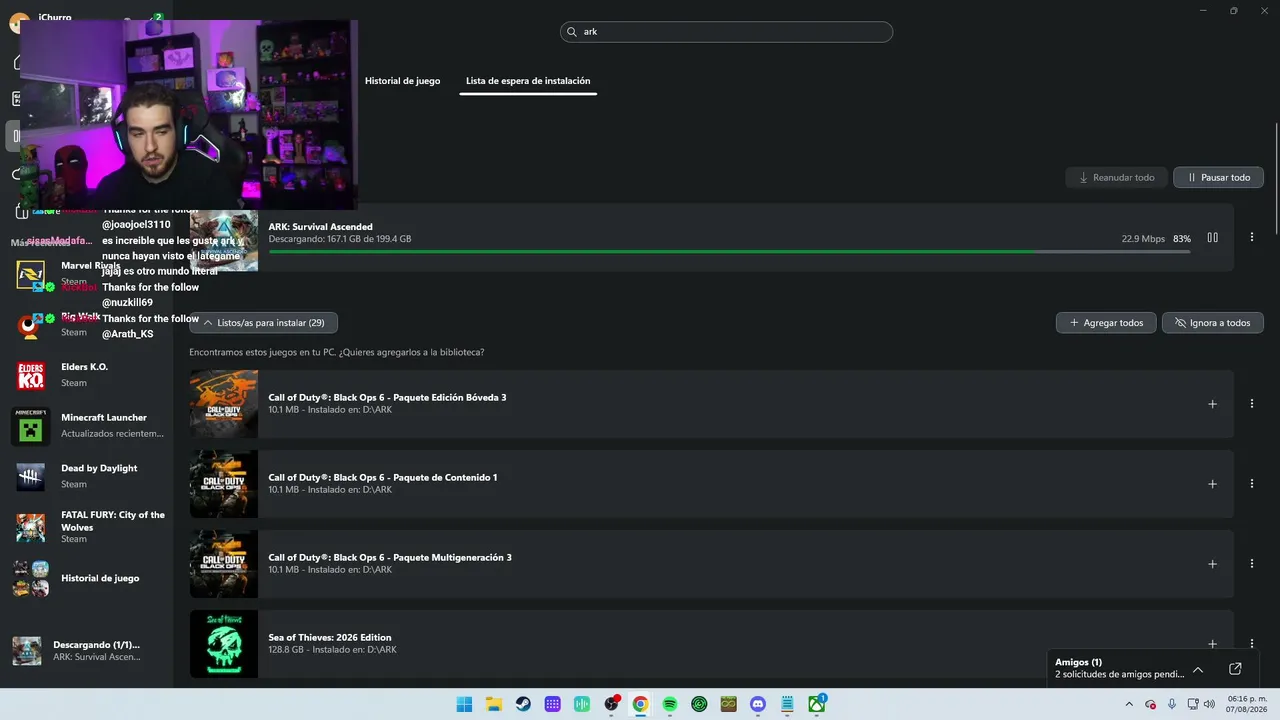Click the Ignora a todos button
Viewport: 1280px width, 720px height.
coord(1213,323)
